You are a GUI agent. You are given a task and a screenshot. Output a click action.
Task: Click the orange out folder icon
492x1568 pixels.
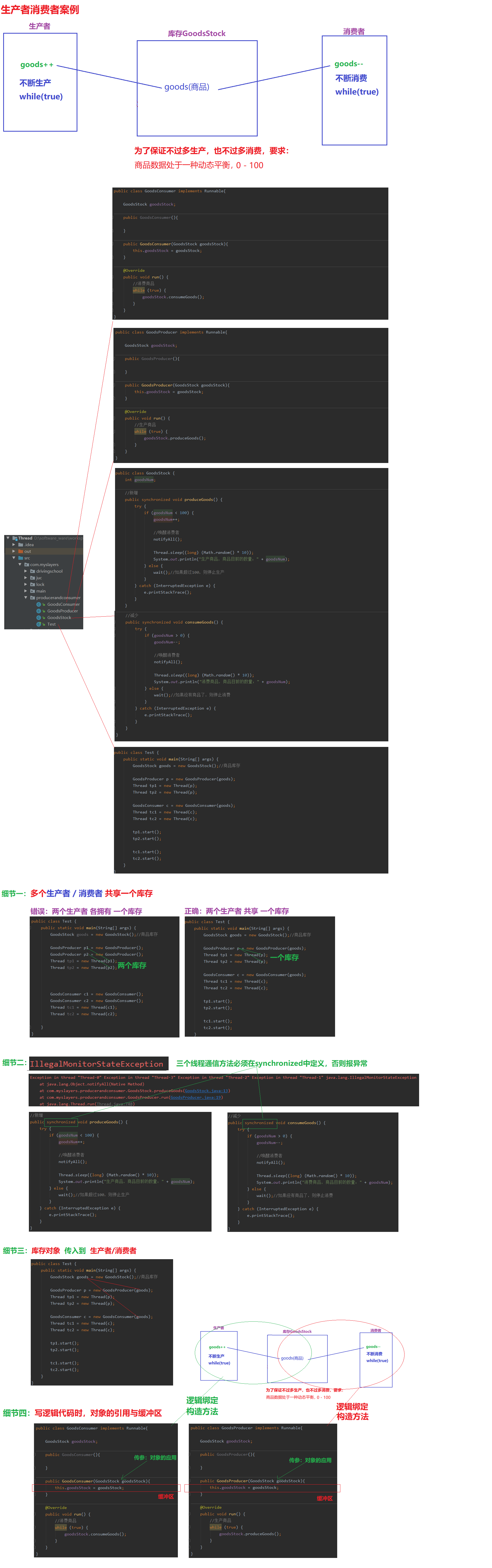point(21,551)
